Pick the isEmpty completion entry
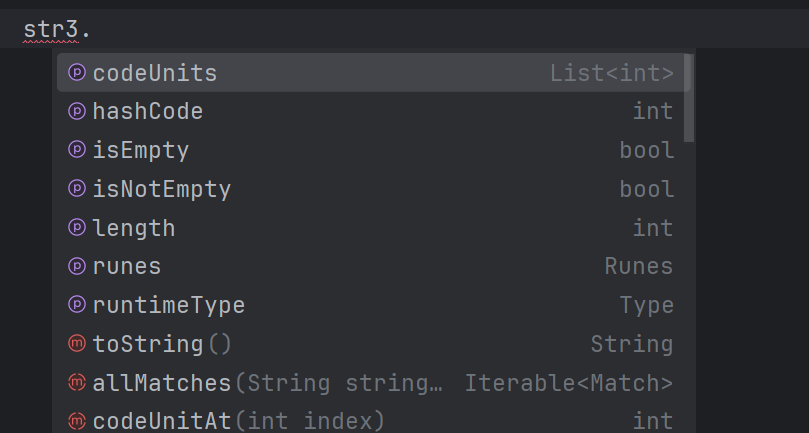Screen dimensions: 809x433 pyautogui.click(x=141, y=150)
